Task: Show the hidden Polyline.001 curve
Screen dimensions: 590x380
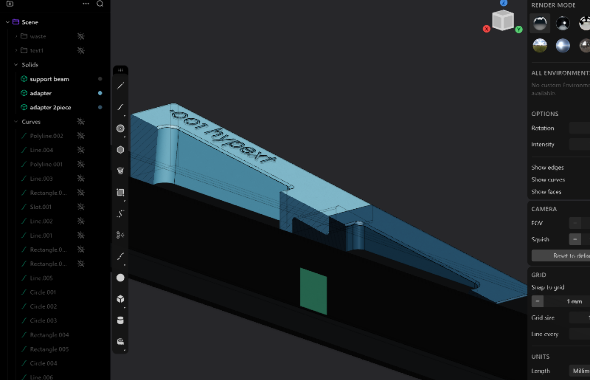Action: (x=81, y=164)
